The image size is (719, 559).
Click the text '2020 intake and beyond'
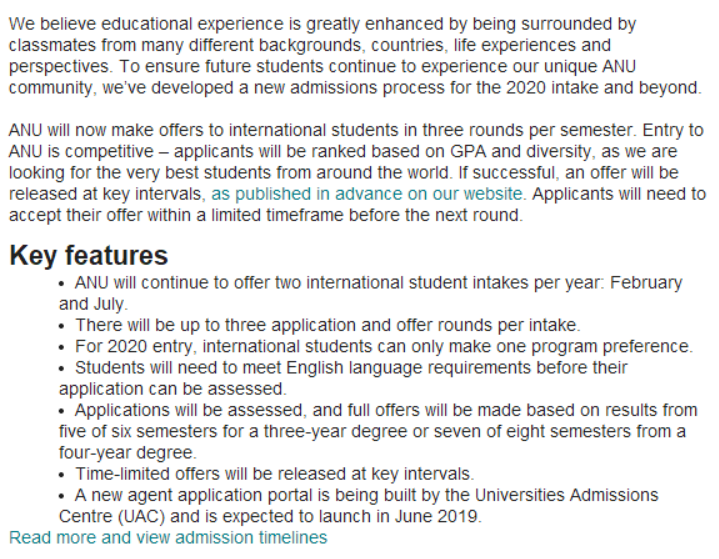pos(603,87)
